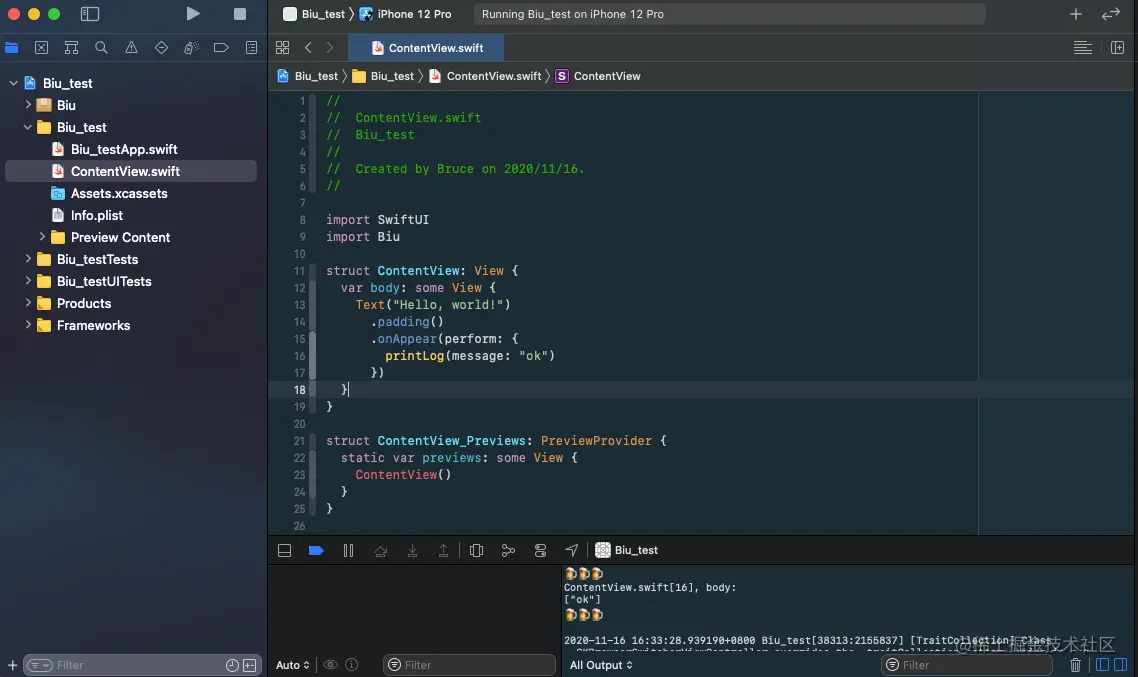Toggle the navigator sidebar button
The height and width of the screenshot is (677, 1138).
point(90,14)
